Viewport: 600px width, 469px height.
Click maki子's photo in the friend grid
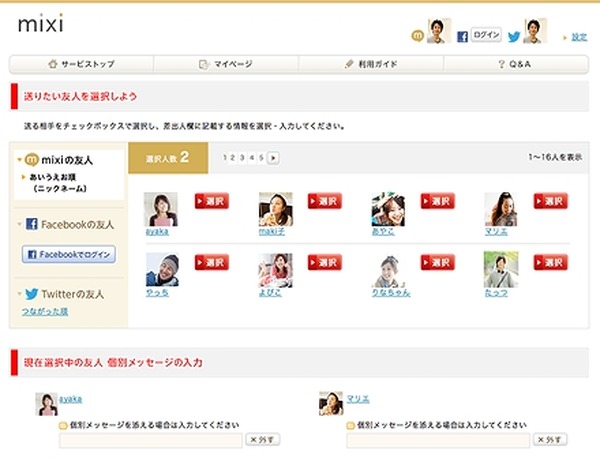click(276, 209)
